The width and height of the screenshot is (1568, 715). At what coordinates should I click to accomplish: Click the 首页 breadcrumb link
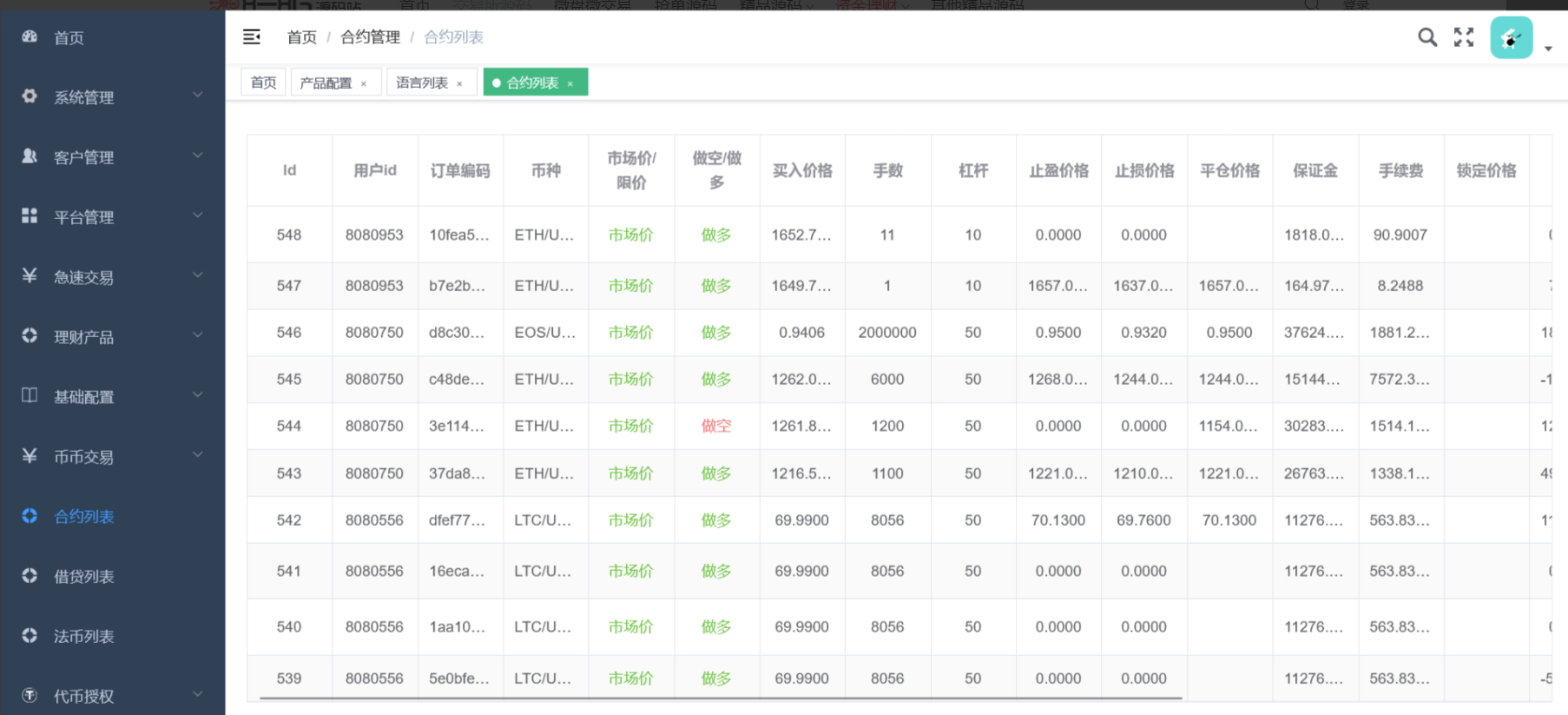[x=301, y=37]
